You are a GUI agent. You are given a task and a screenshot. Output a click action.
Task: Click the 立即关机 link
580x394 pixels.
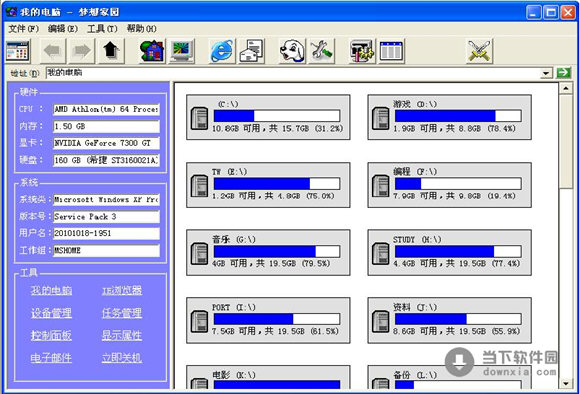coord(122,358)
